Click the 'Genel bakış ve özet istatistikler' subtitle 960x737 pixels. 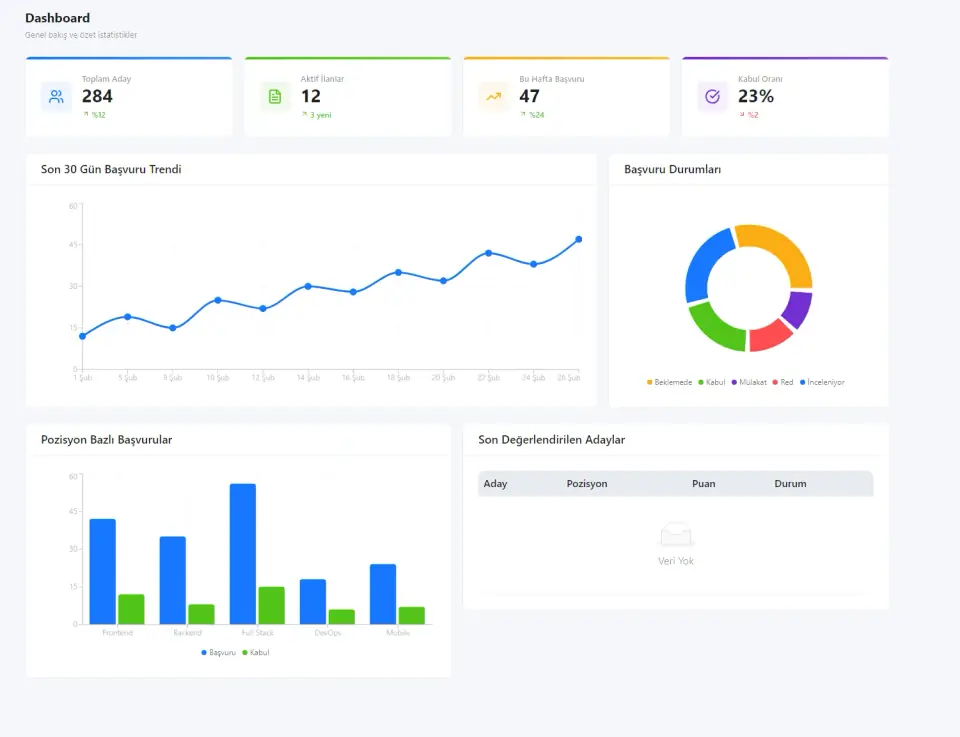[x=81, y=35]
